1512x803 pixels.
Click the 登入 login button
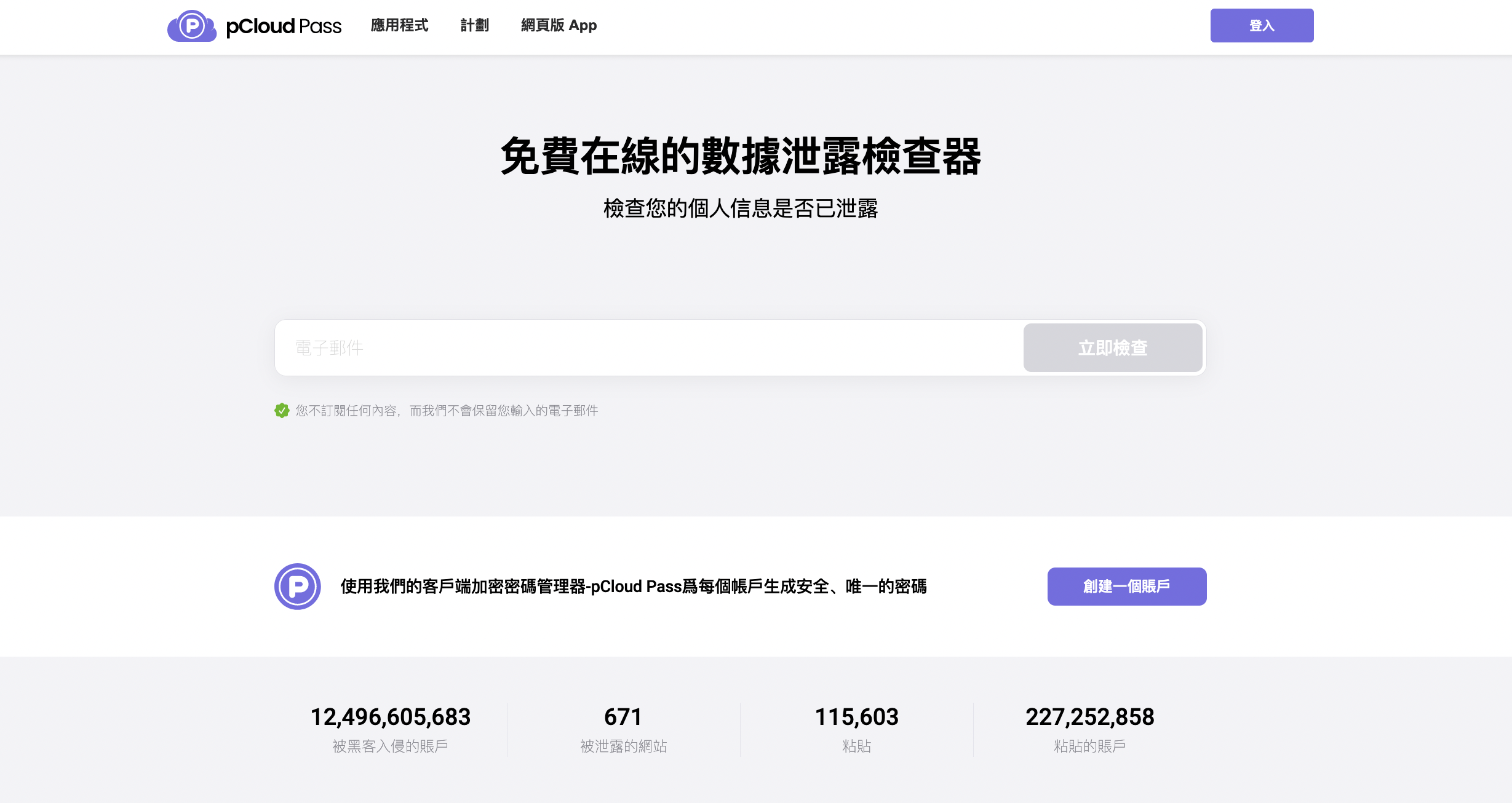pos(1262,25)
